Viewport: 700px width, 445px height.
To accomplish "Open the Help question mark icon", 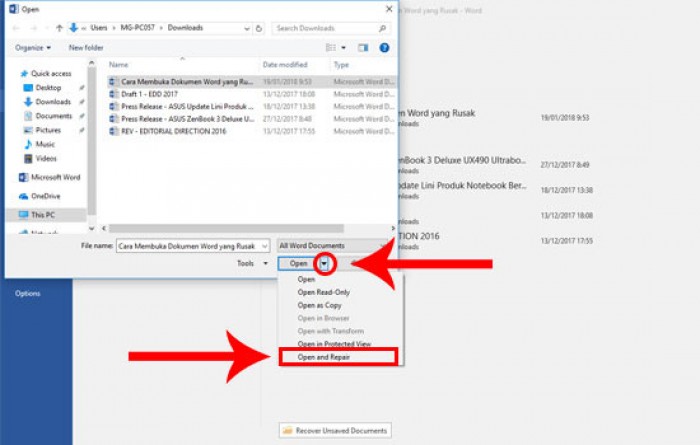I will 384,47.
